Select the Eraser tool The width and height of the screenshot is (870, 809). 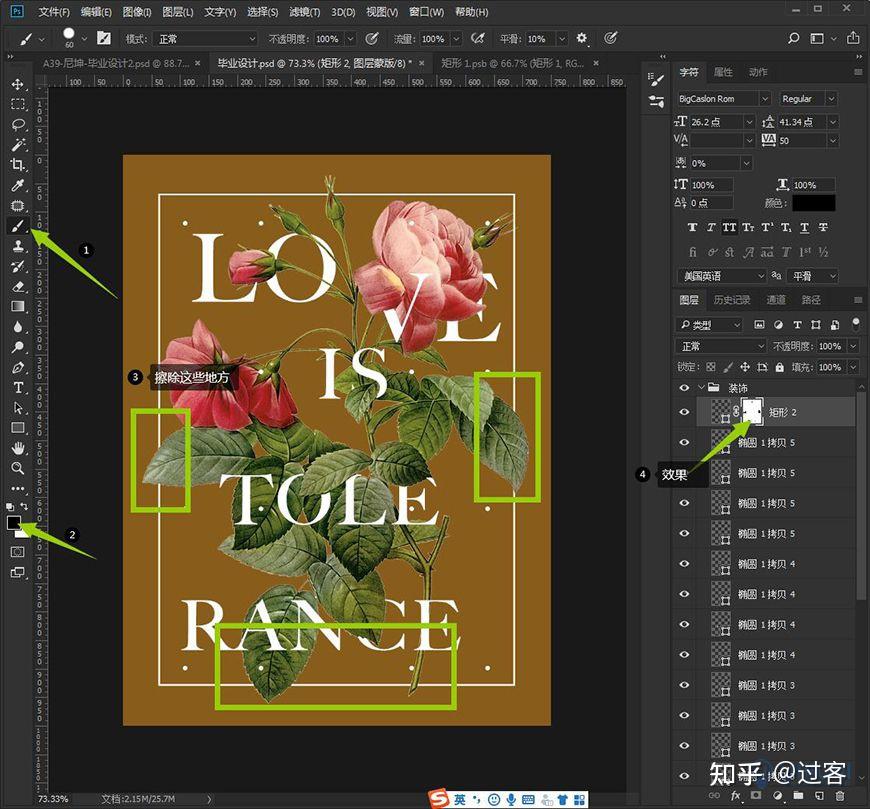tap(18, 286)
